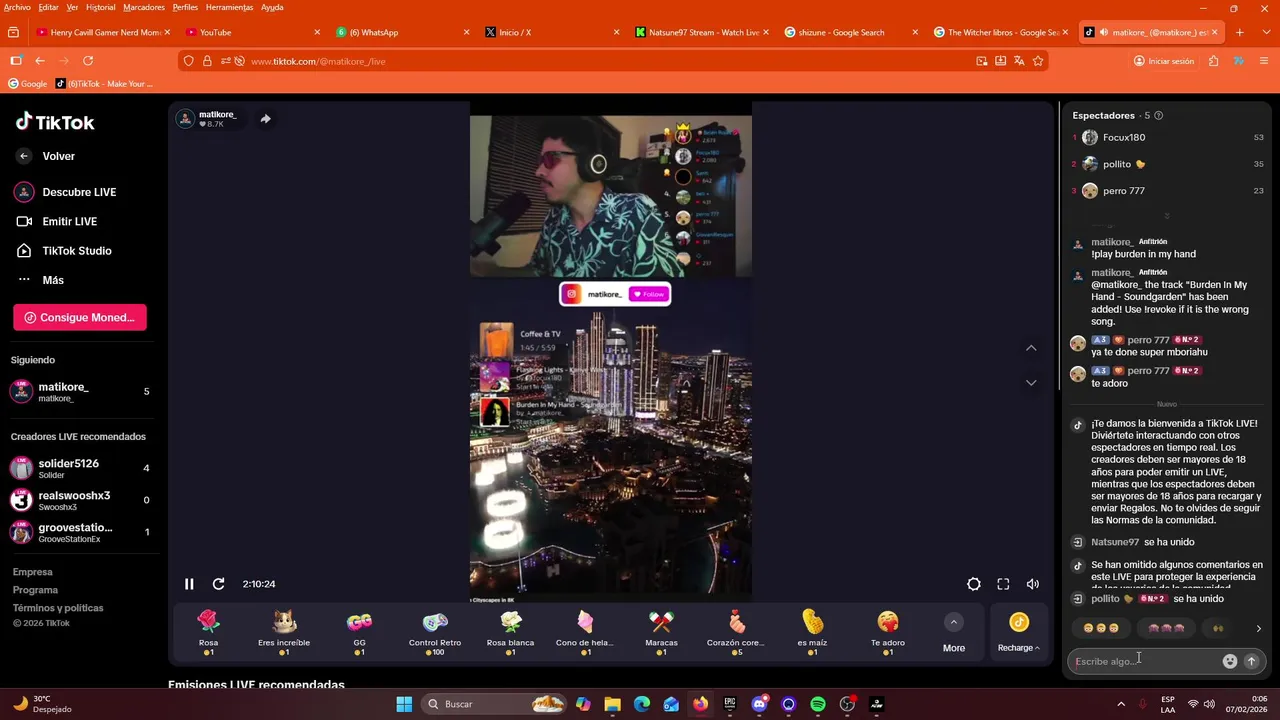Open Términos y políticas footer link
Screen dimensions: 1280x720
pos(58,608)
